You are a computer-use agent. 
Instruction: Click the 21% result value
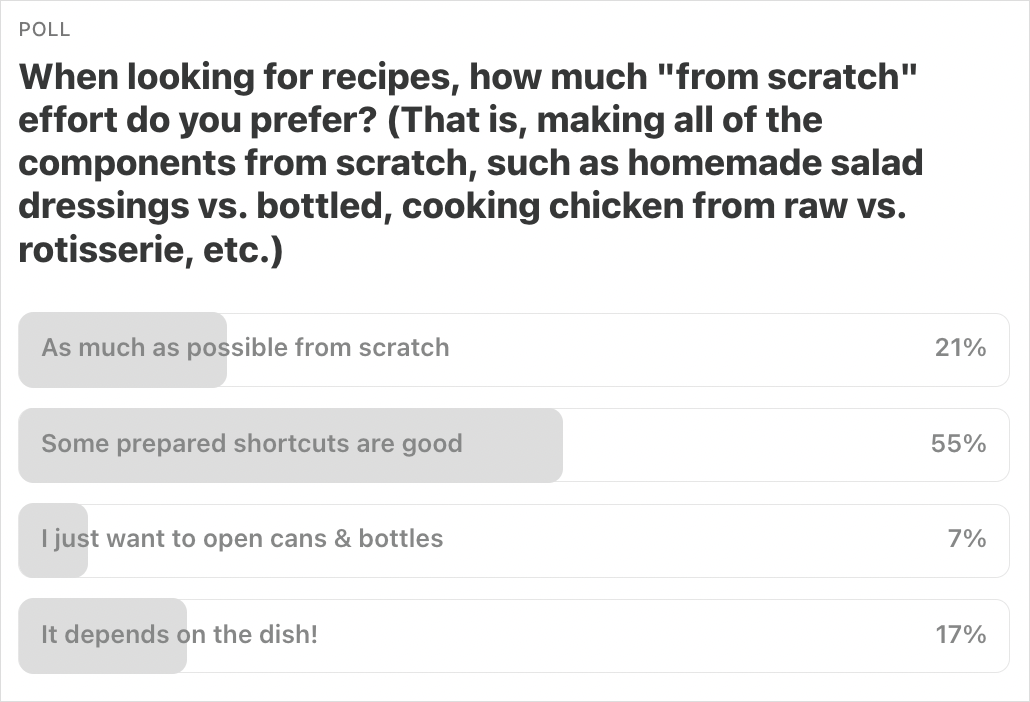[960, 347]
